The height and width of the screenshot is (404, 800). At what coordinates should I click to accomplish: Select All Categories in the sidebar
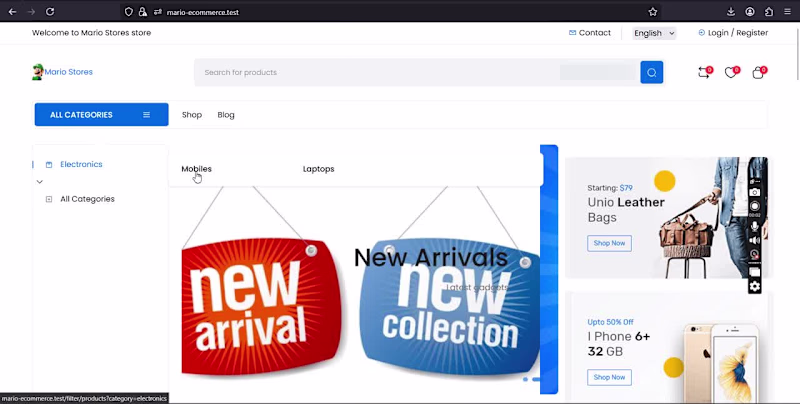(x=87, y=199)
